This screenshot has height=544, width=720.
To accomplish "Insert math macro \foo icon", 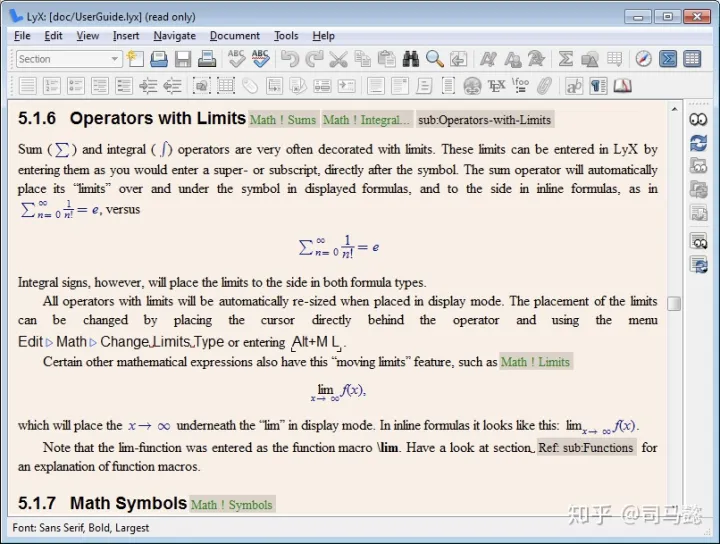I will 520,85.
